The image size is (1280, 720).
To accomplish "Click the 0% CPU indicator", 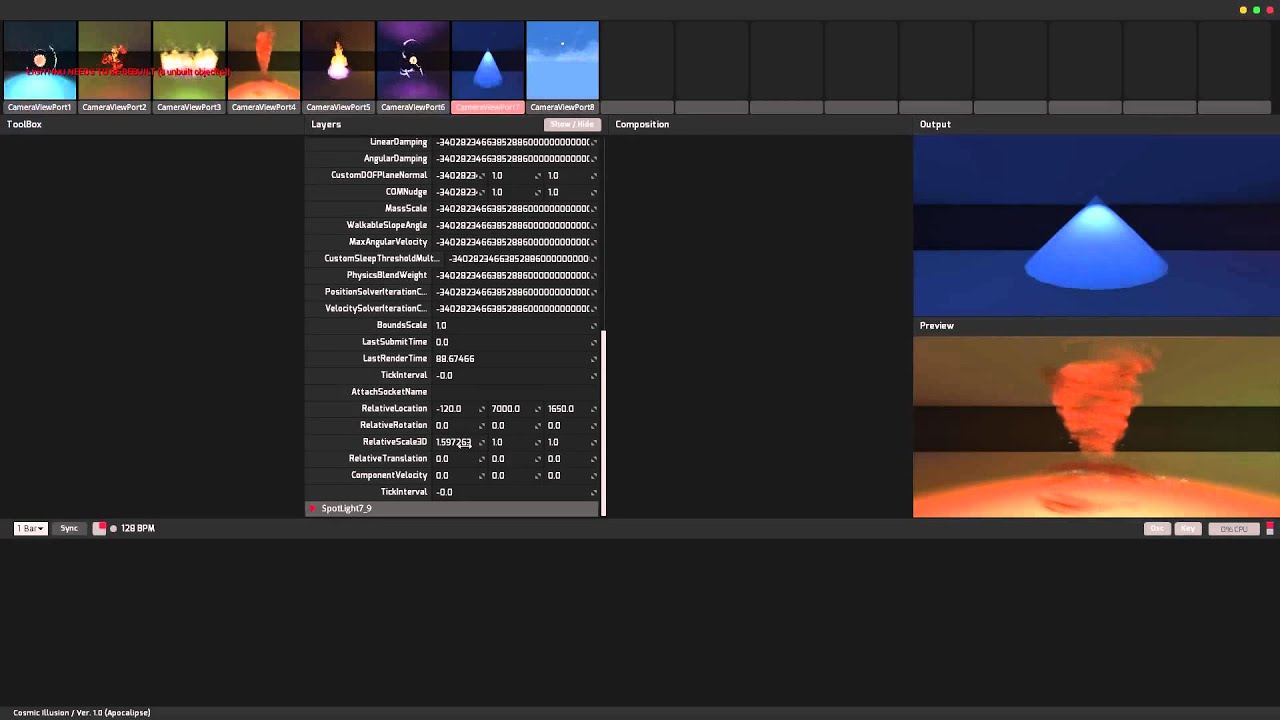I will 1234,528.
